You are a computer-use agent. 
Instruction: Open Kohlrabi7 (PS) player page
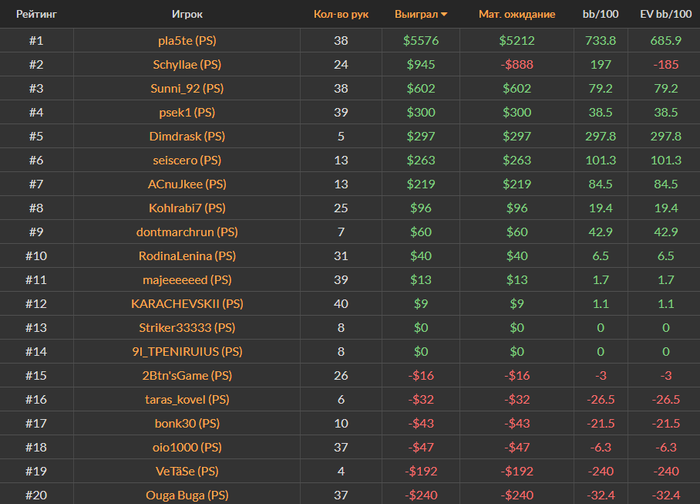[187, 208]
